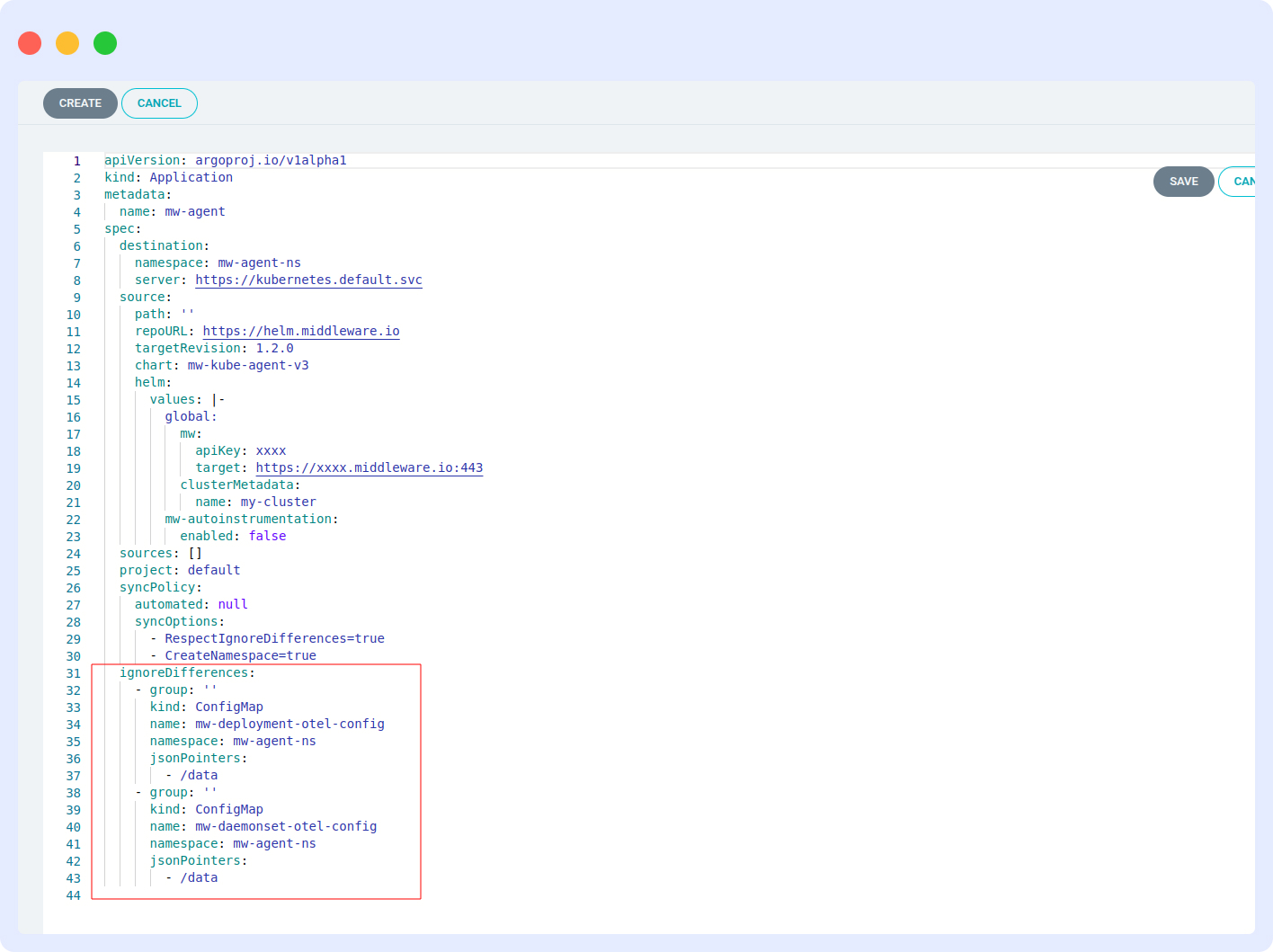Open the xxxx.middleware.io target link
The height and width of the screenshot is (952, 1273).
[x=369, y=467]
